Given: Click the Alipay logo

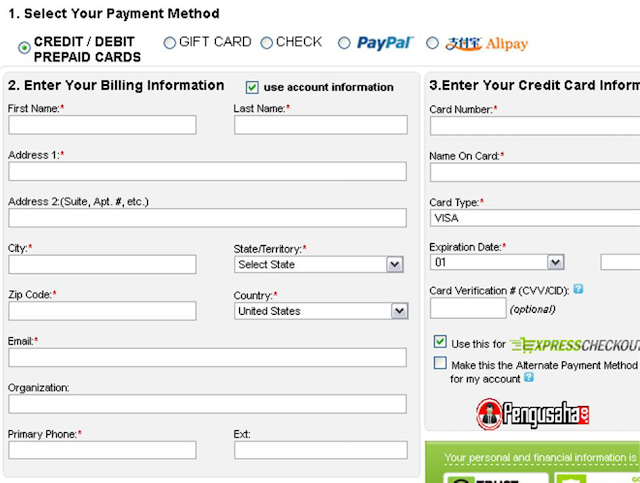Looking at the screenshot, I should click(487, 44).
